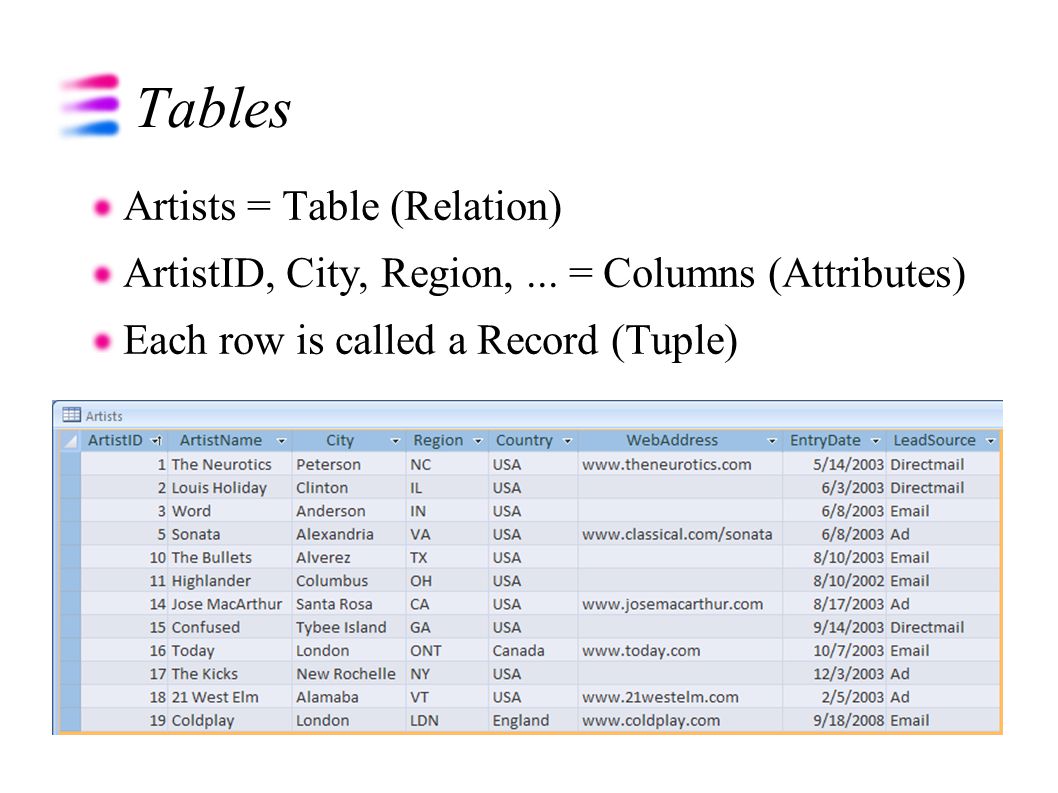The image size is (1058, 793).
Task: Open the City column filter dropdown
Action: coord(395,441)
